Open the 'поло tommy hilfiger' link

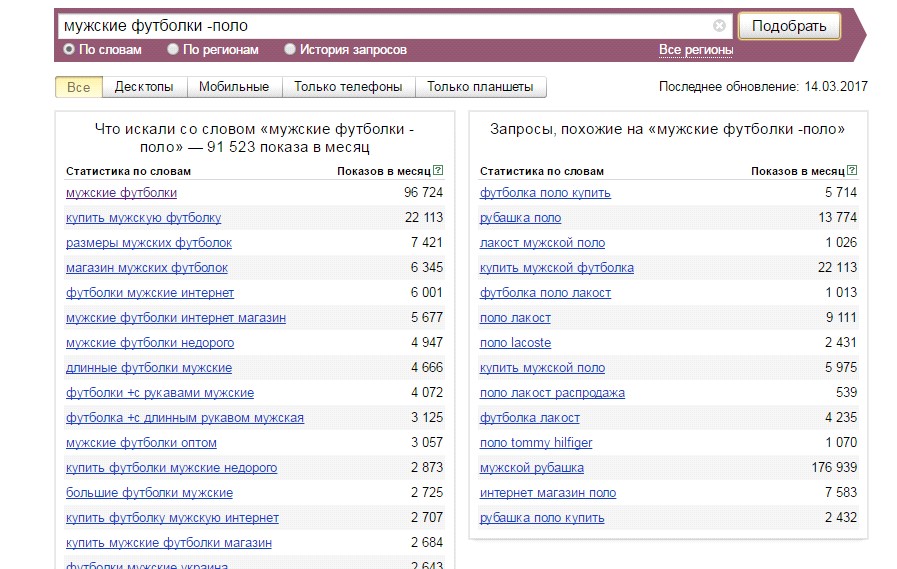[x=536, y=443]
